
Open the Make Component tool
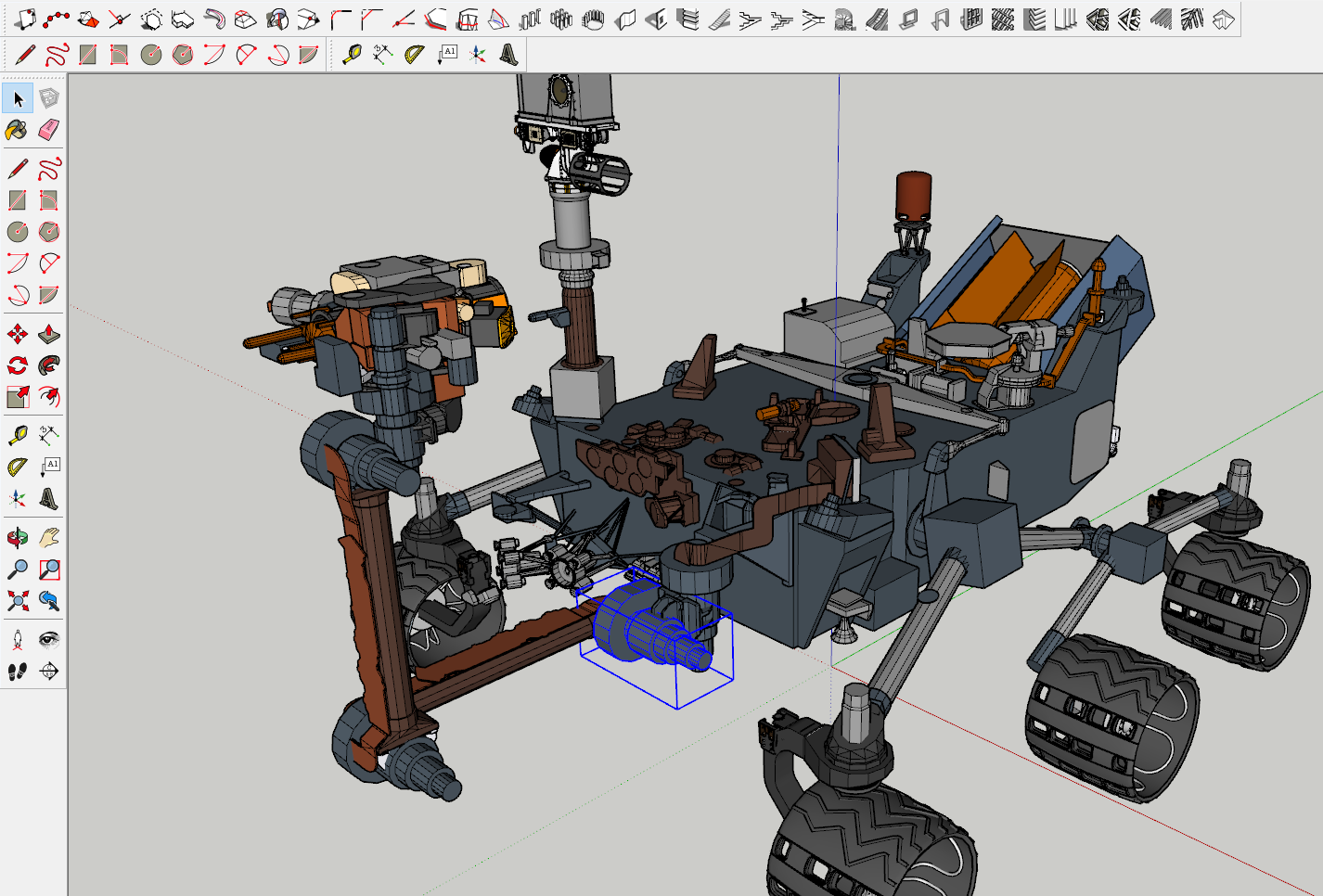(49, 98)
